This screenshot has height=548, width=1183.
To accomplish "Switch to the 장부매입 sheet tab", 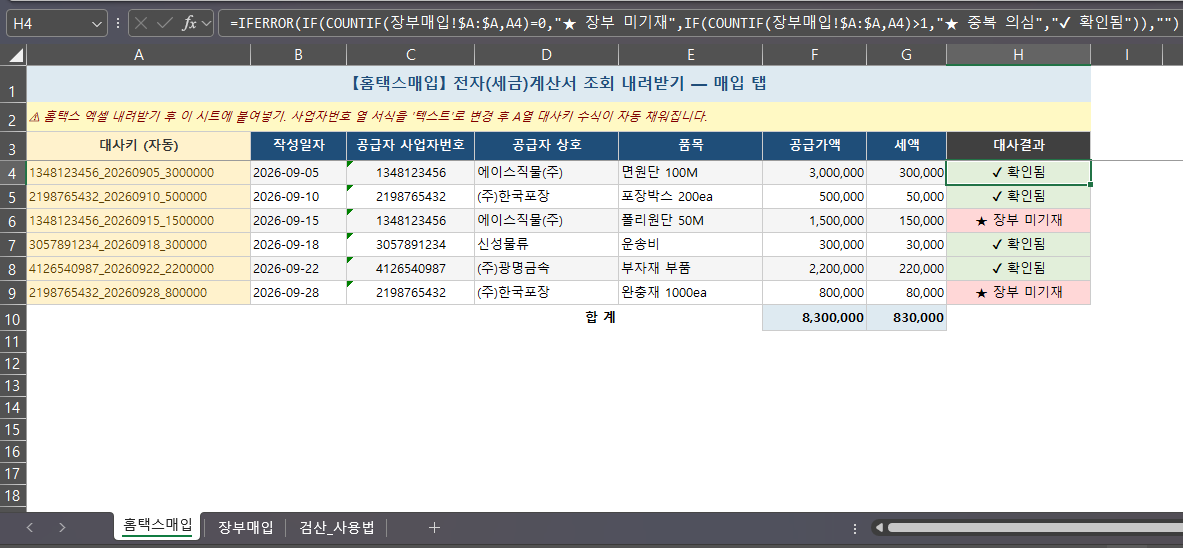I will point(245,527).
